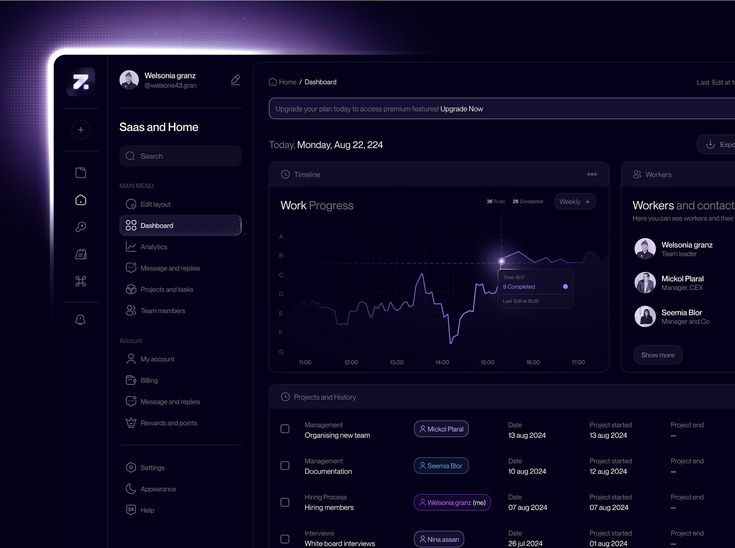
Task: Open the sticky note icon in rail
Action: [x=81, y=173]
